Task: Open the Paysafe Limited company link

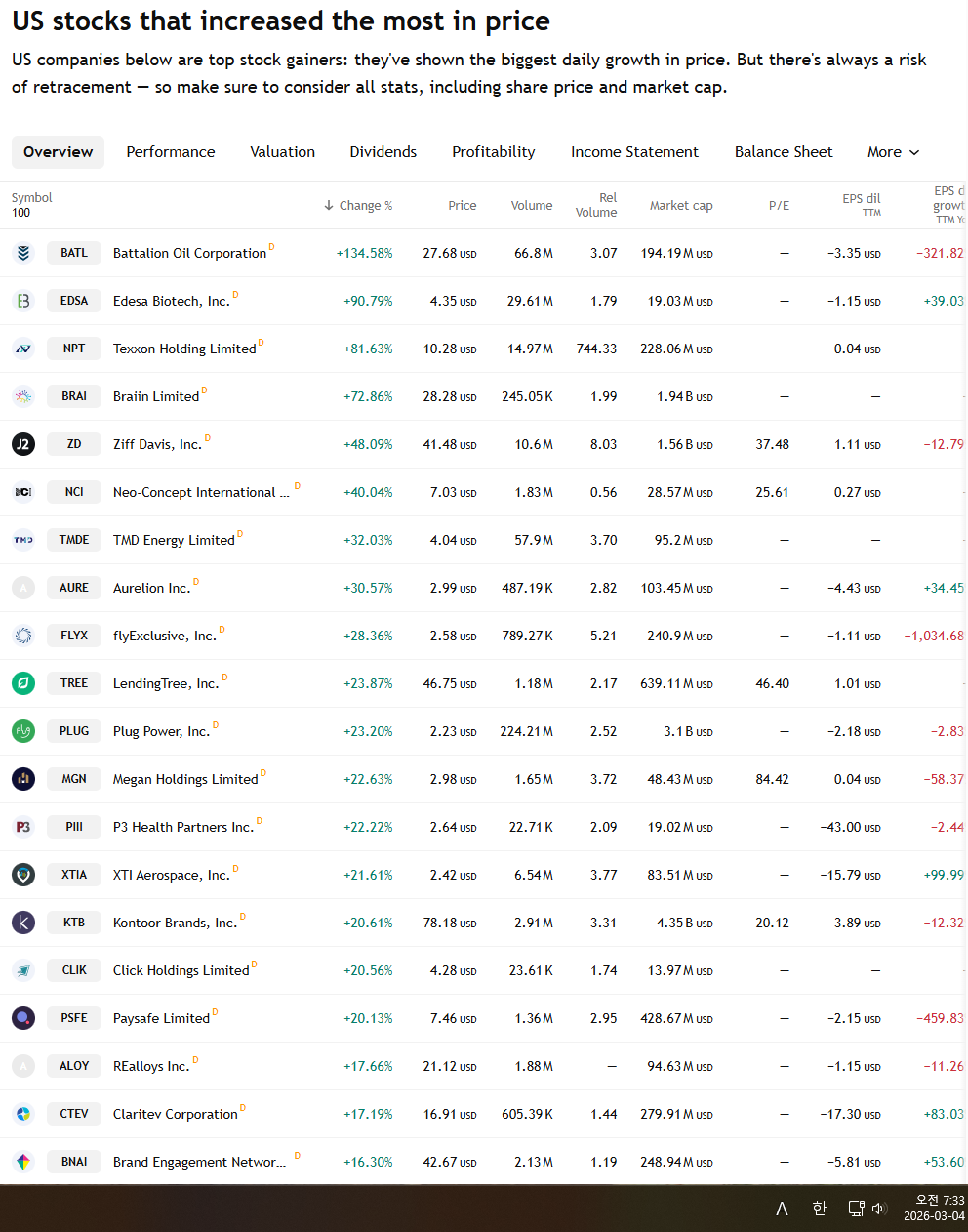Action: tap(161, 1018)
